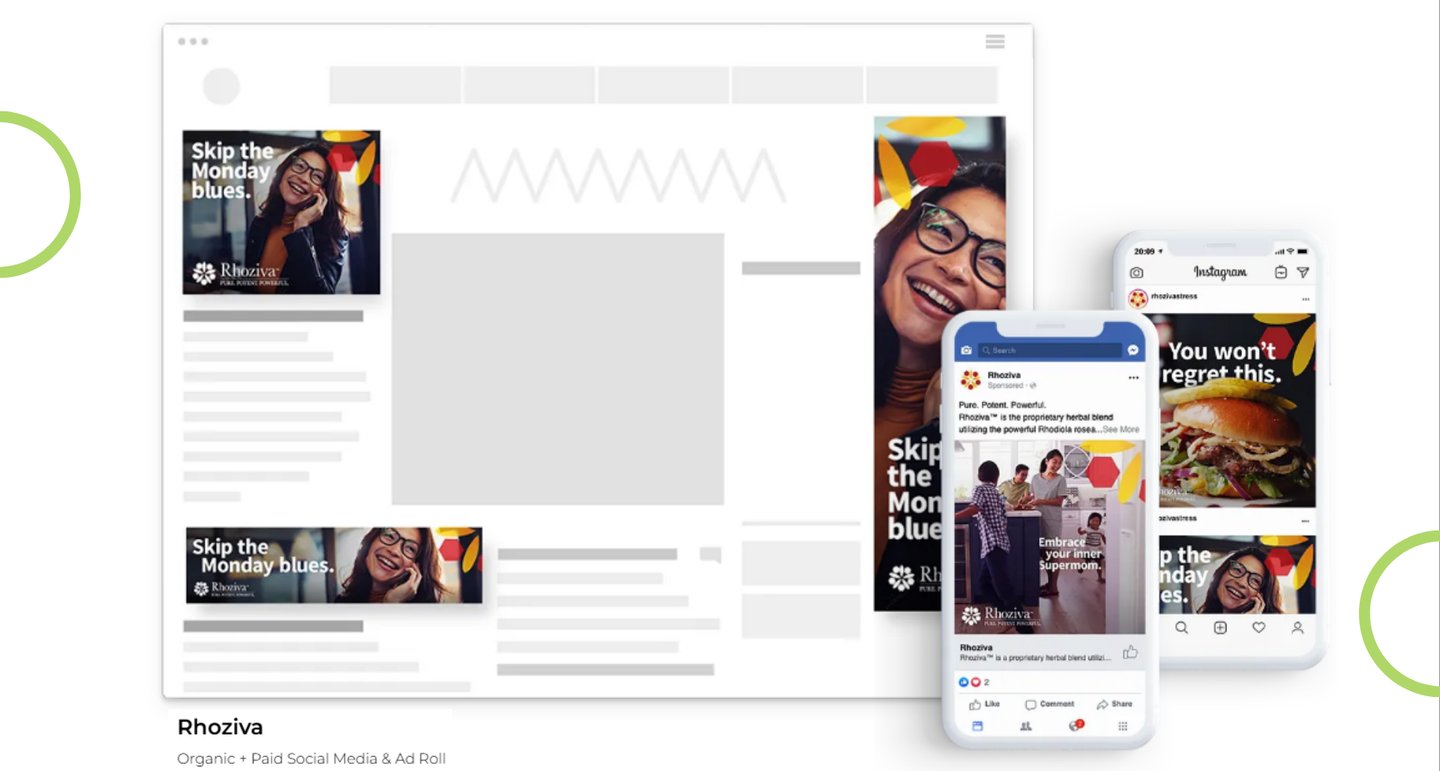
Task: Open Instagram profile tab
Action: pos(1297,628)
